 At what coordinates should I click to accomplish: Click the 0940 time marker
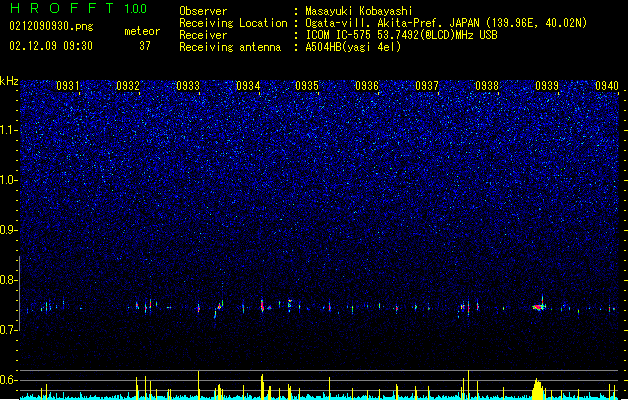(x=607, y=85)
